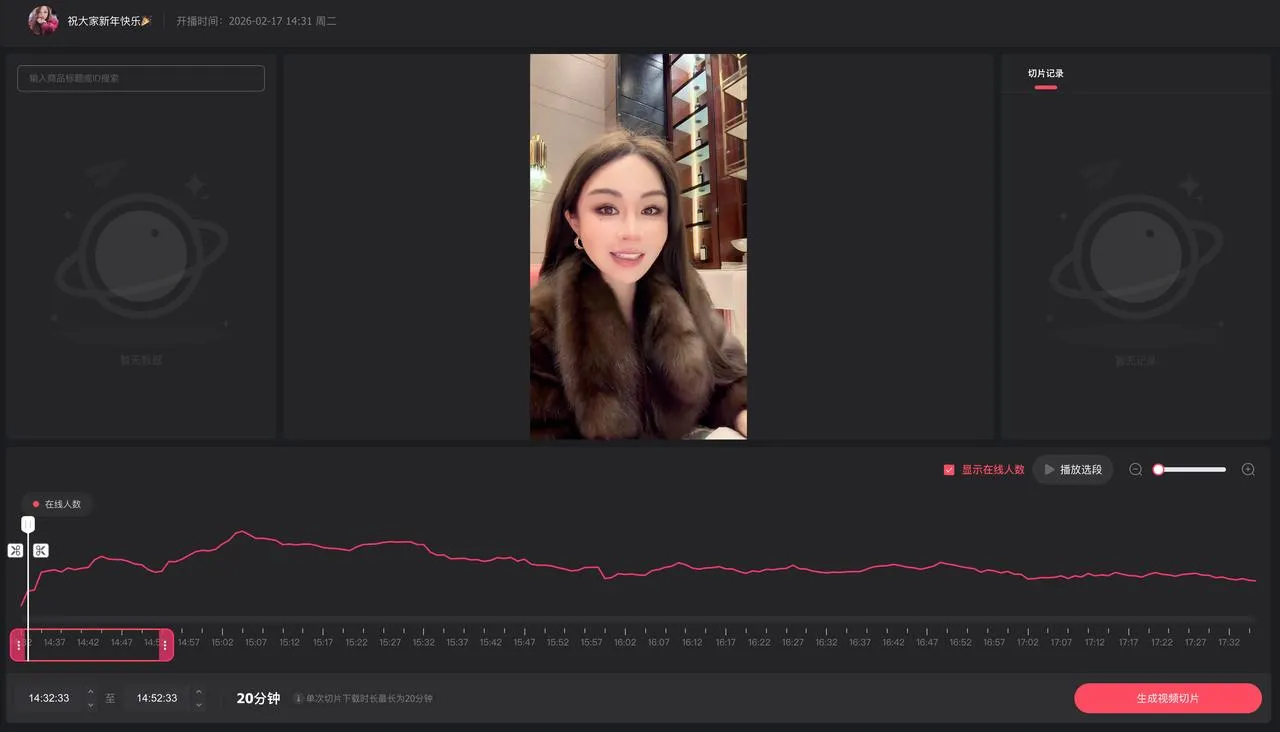Open the 切片记录 tab
This screenshot has height=732, width=1280.
(1046, 73)
